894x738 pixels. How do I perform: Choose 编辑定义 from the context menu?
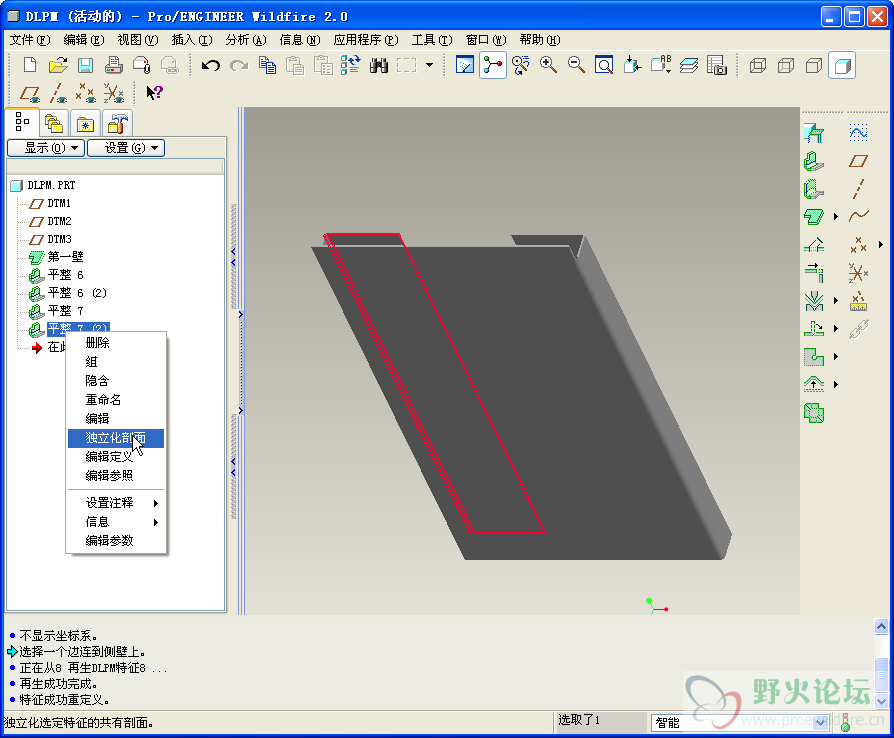point(116,457)
